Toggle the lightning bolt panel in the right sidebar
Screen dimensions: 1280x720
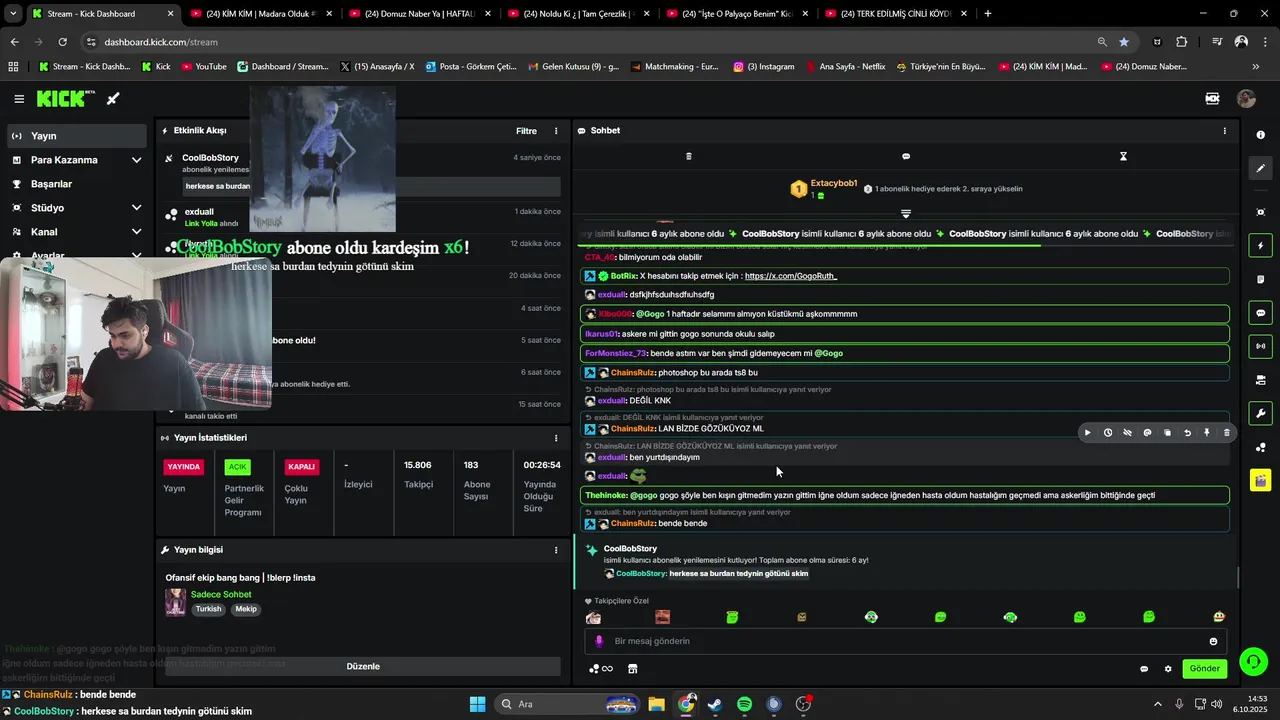point(1260,246)
